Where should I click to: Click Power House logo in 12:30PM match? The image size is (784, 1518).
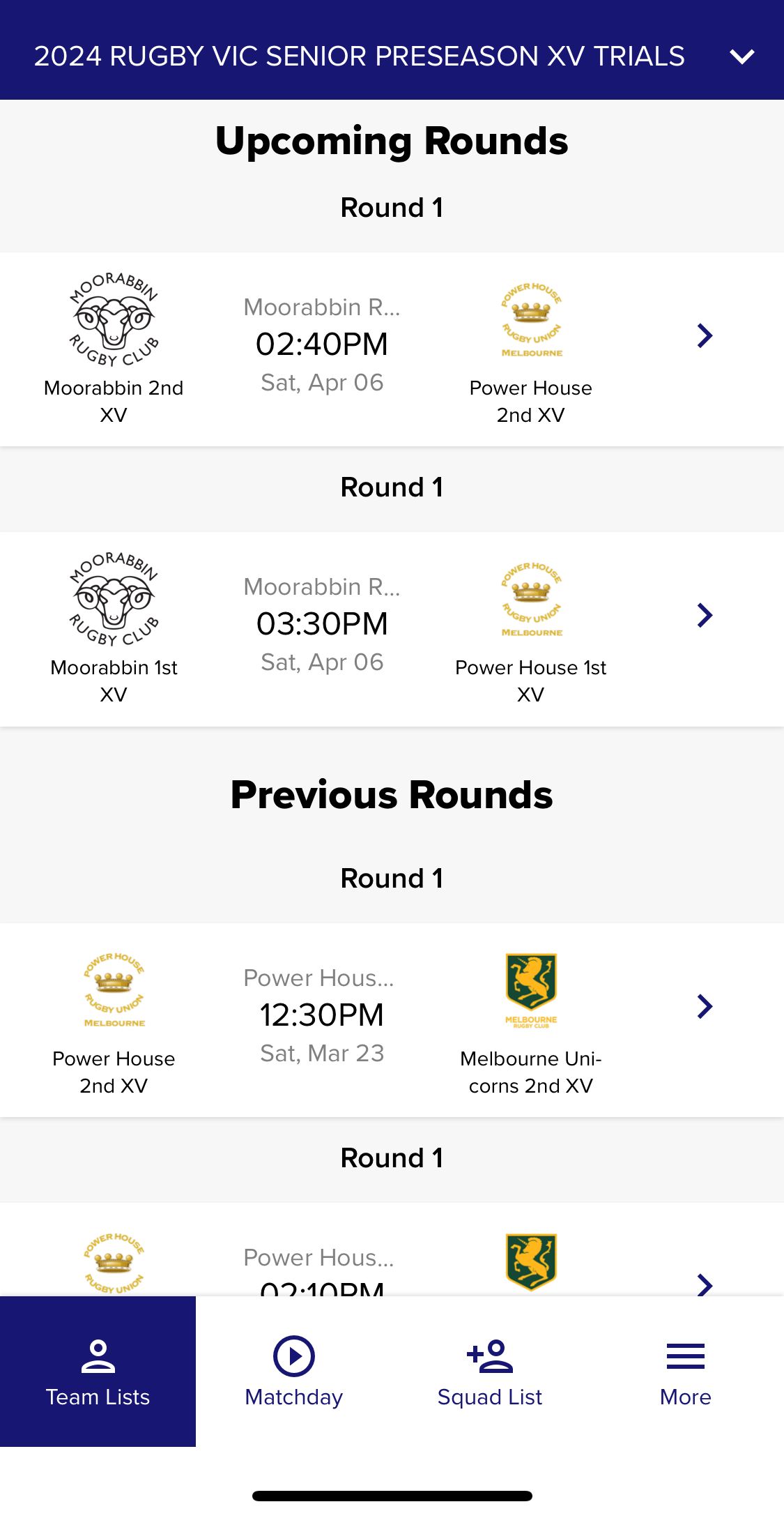[114, 990]
